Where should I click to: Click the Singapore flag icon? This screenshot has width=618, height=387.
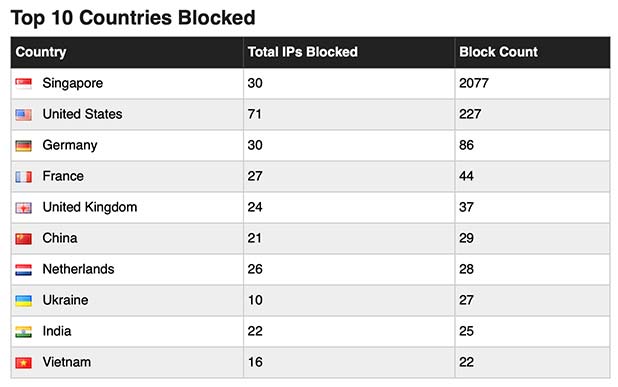coord(24,84)
